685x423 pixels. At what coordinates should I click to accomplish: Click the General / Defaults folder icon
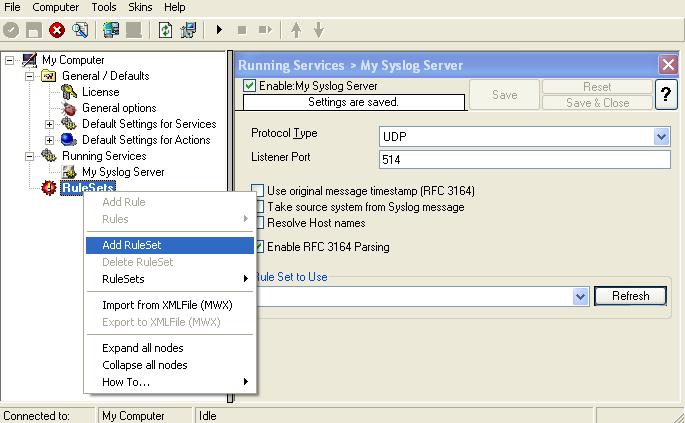tap(48, 76)
